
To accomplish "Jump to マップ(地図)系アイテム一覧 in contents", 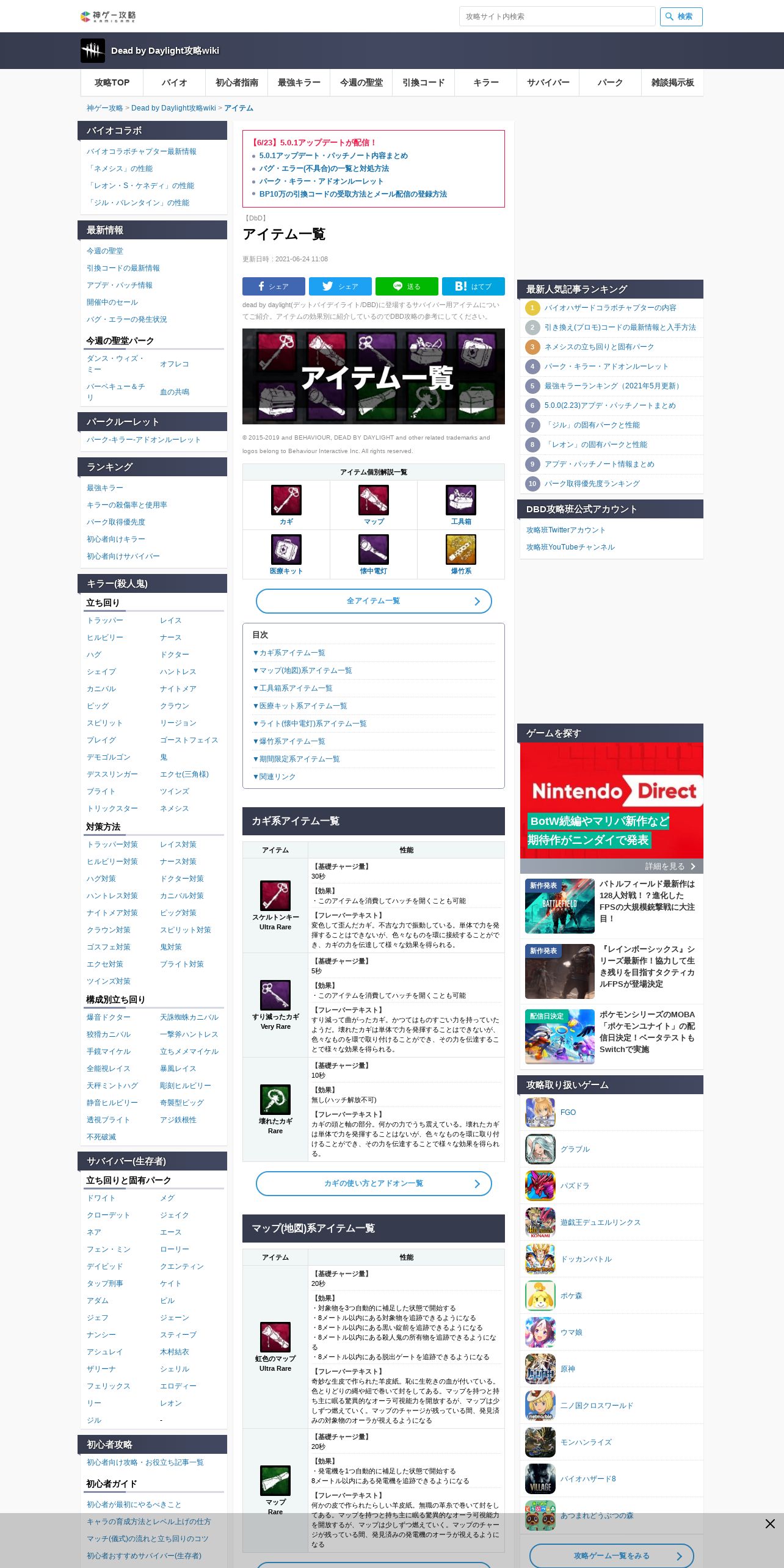I will tap(302, 670).
